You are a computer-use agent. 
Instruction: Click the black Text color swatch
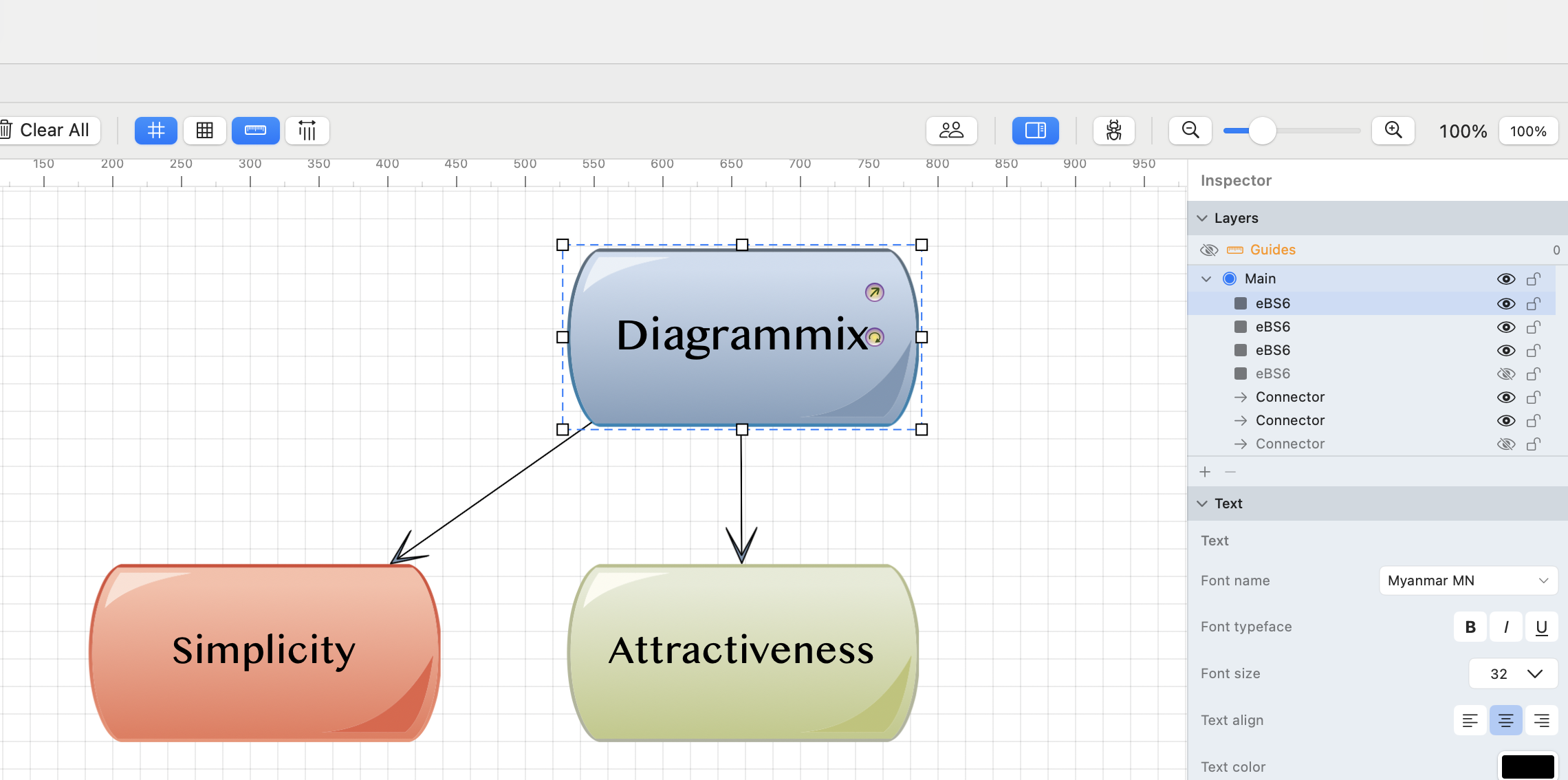tap(1527, 766)
